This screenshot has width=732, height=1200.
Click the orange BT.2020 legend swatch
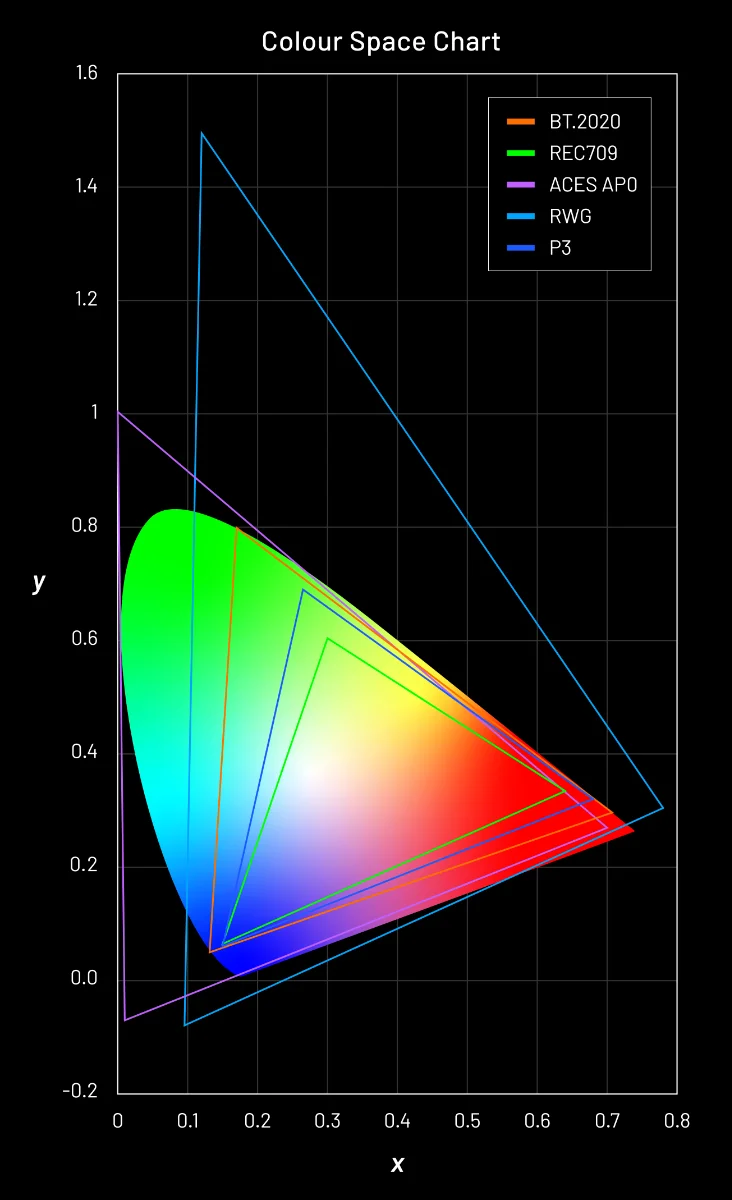521,122
